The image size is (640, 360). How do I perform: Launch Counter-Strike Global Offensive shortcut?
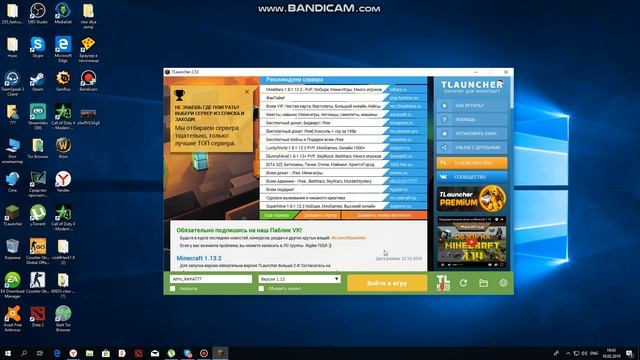click(x=38, y=252)
